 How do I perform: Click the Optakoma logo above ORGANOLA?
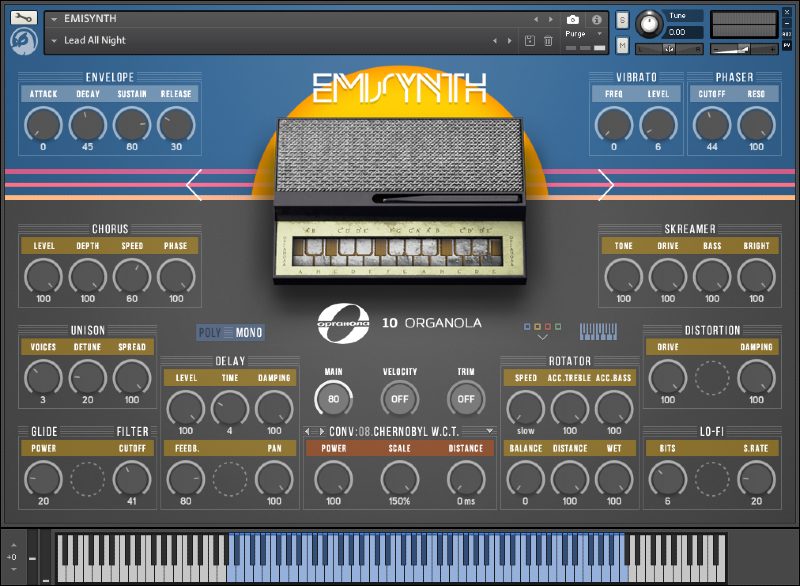[x=346, y=322]
